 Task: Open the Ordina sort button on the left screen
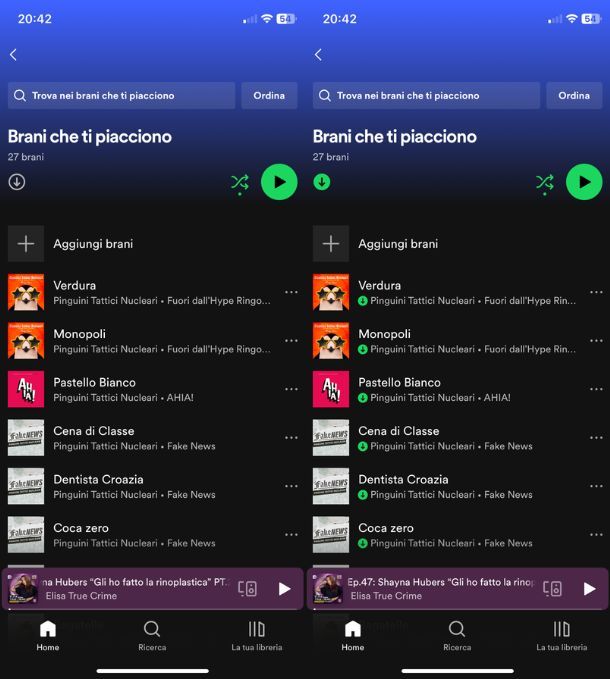point(269,95)
